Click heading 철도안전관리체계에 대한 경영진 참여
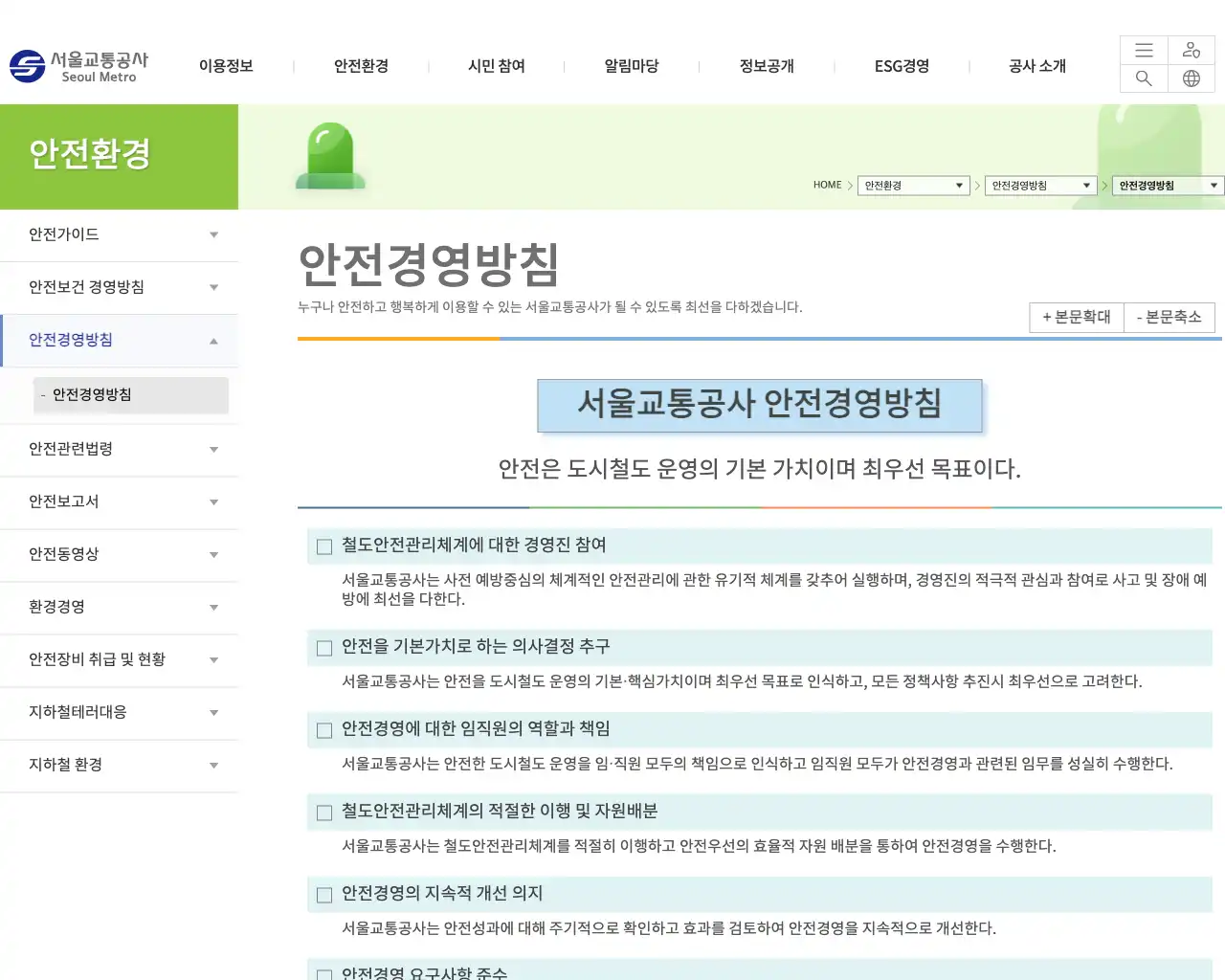The width and height of the screenshot is (1225, 980). pyautogui.click(x=474, y=545)
